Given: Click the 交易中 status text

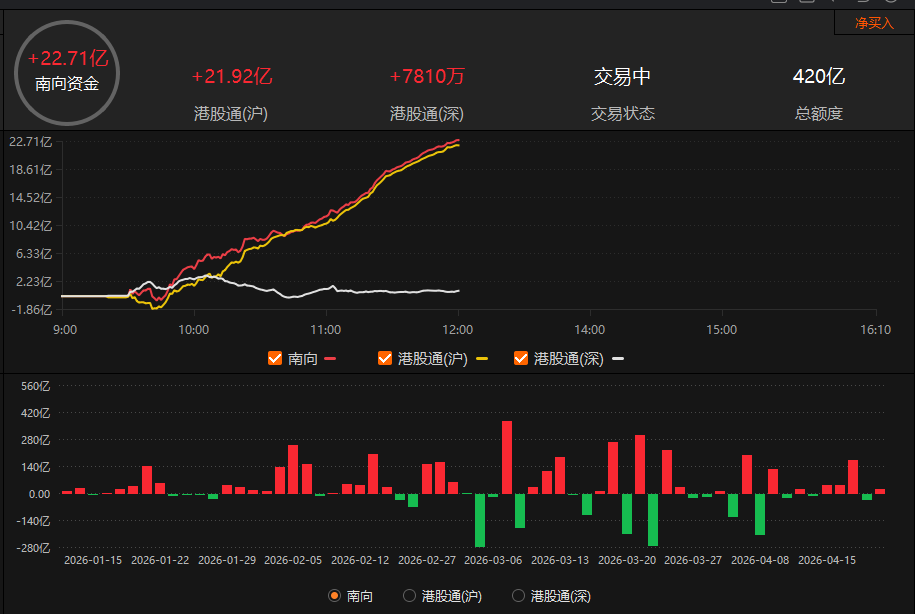Looking at the screenshot, I should (622, 76).
